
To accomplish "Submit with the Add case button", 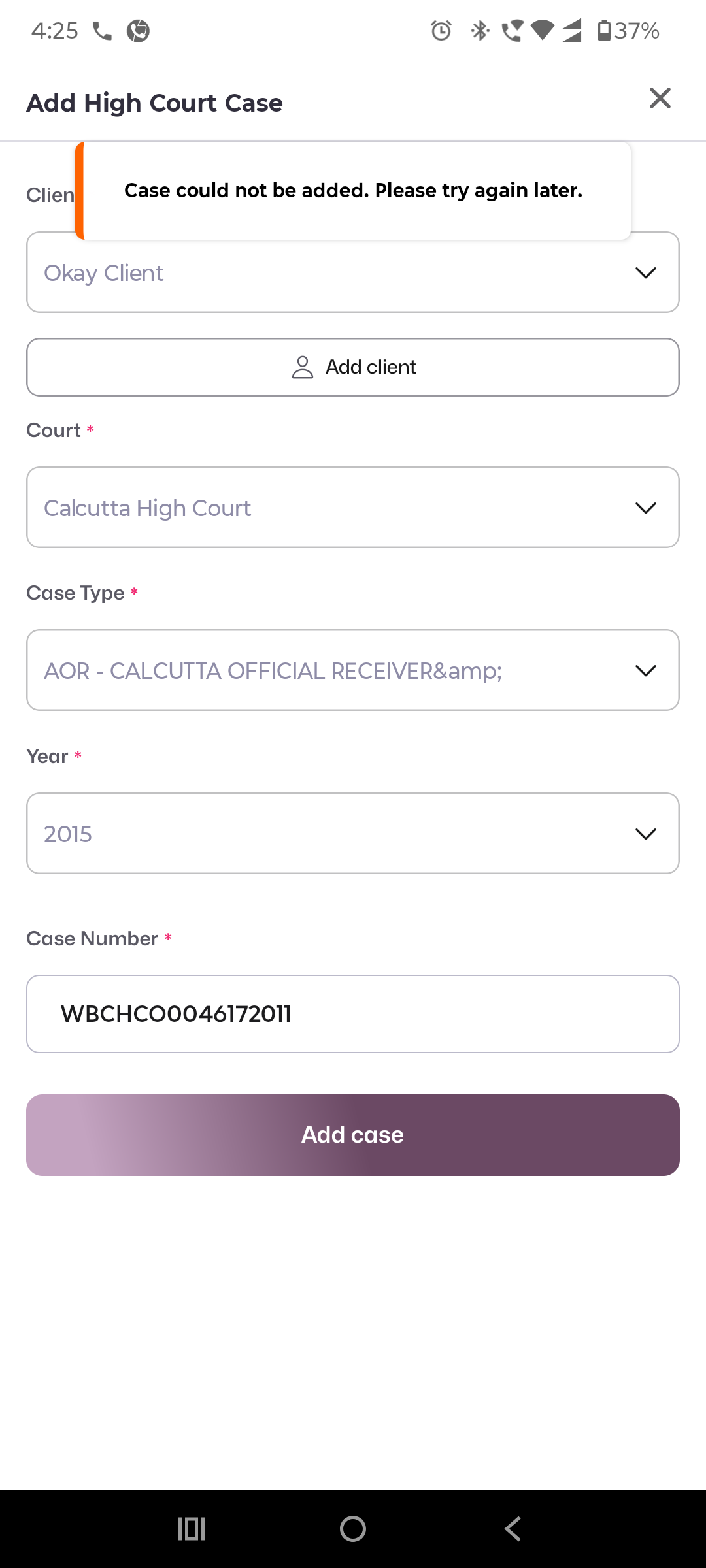I will tap(353, 1135).
